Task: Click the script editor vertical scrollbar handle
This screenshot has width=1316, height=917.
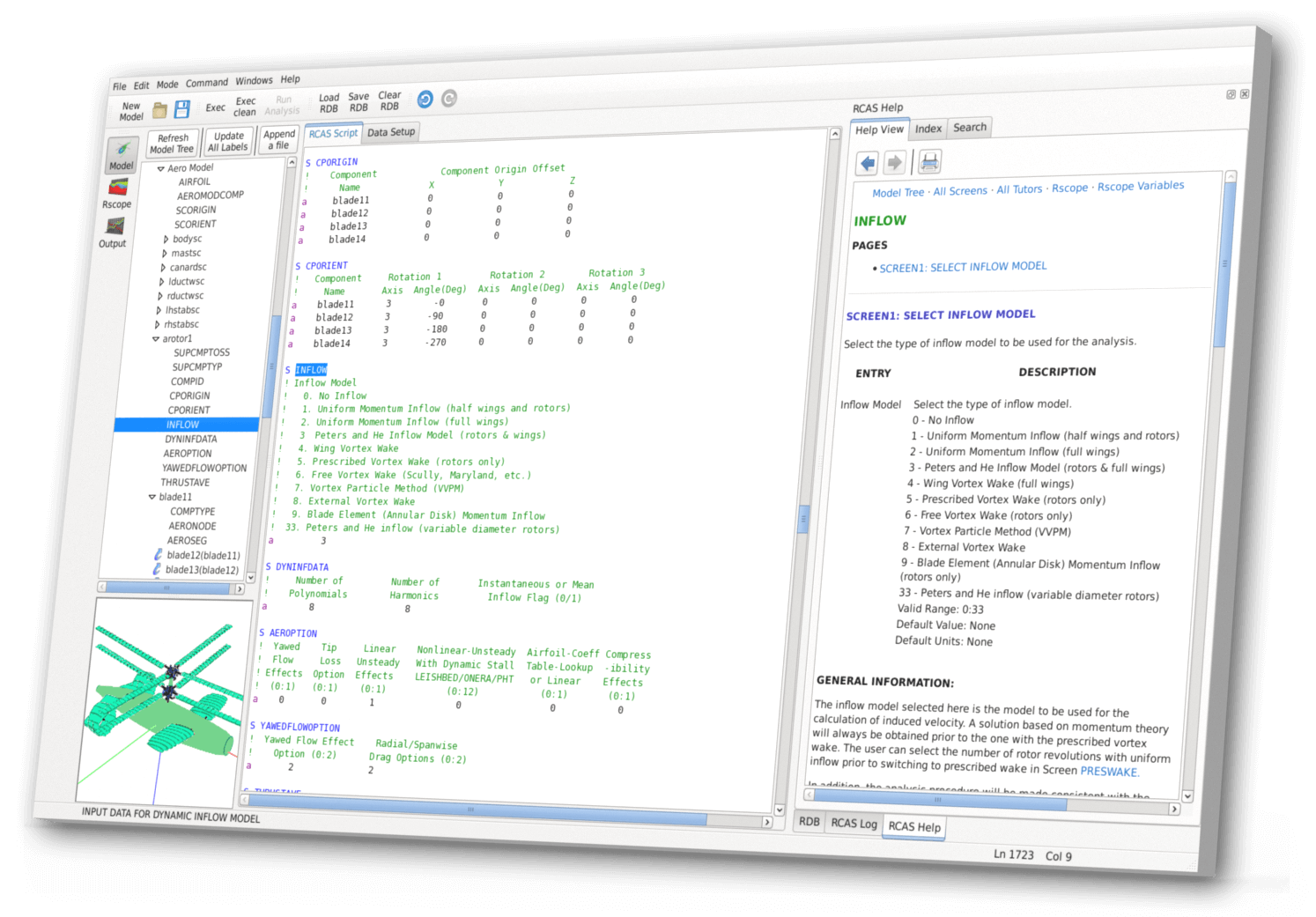Action: [x=803, y=519]
